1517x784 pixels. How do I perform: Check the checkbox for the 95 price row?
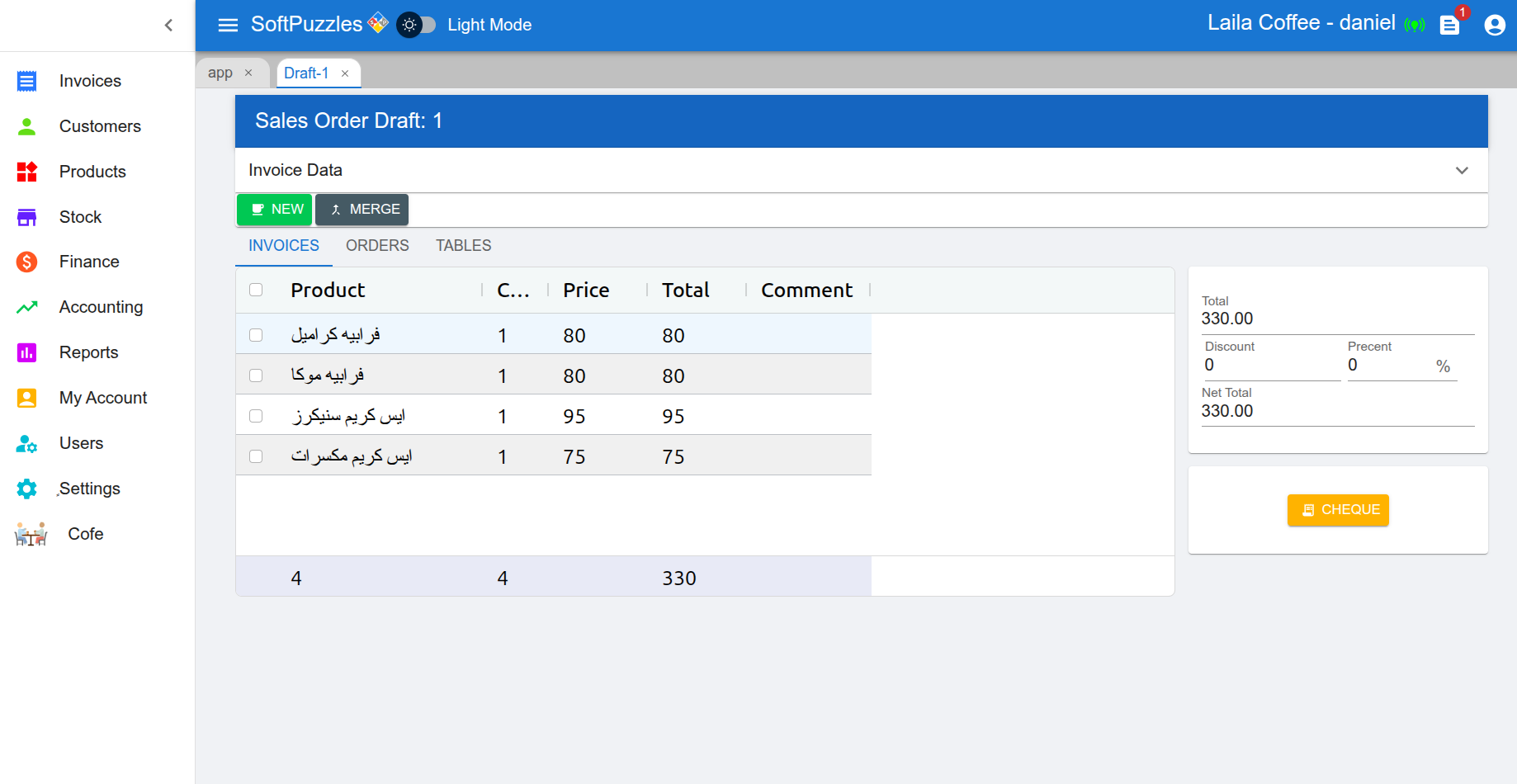pyautogui.click(x=256, y=416)
